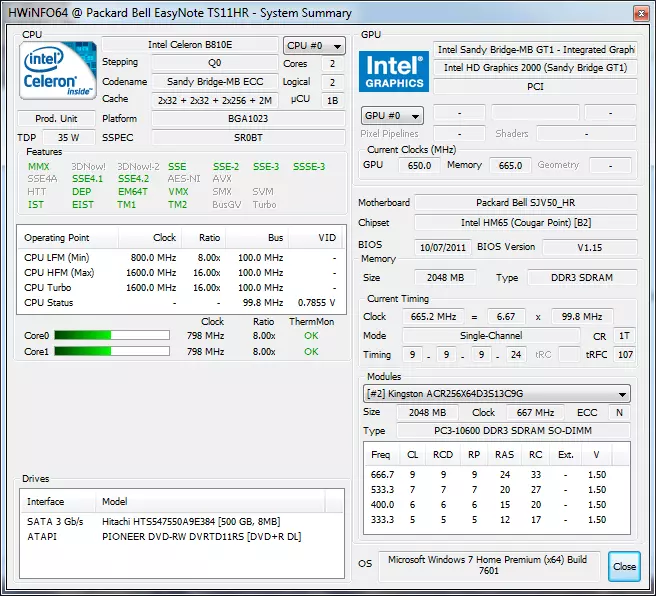Select the Intel Celeron B810E name field
This screenshot has height=596, width=656.
(x=190, y=45)
